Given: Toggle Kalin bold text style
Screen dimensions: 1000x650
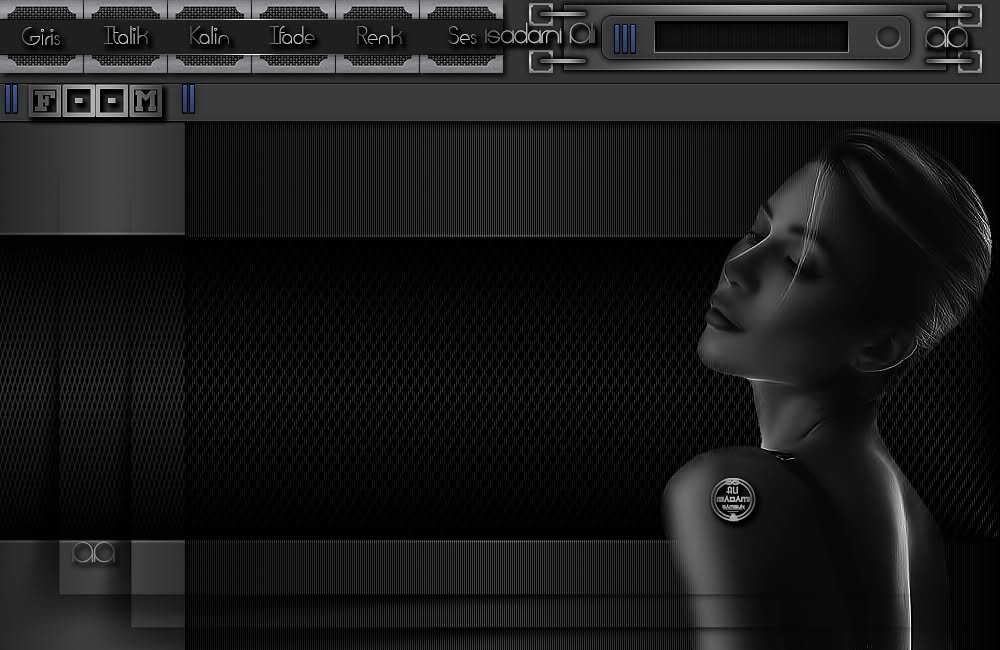Looking at the screenshot, I should tap(209, 37).
